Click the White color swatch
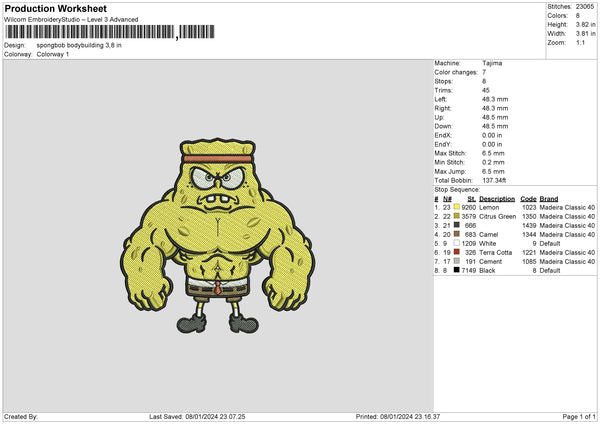The image size is (600, 424). [x=457, y=243]
